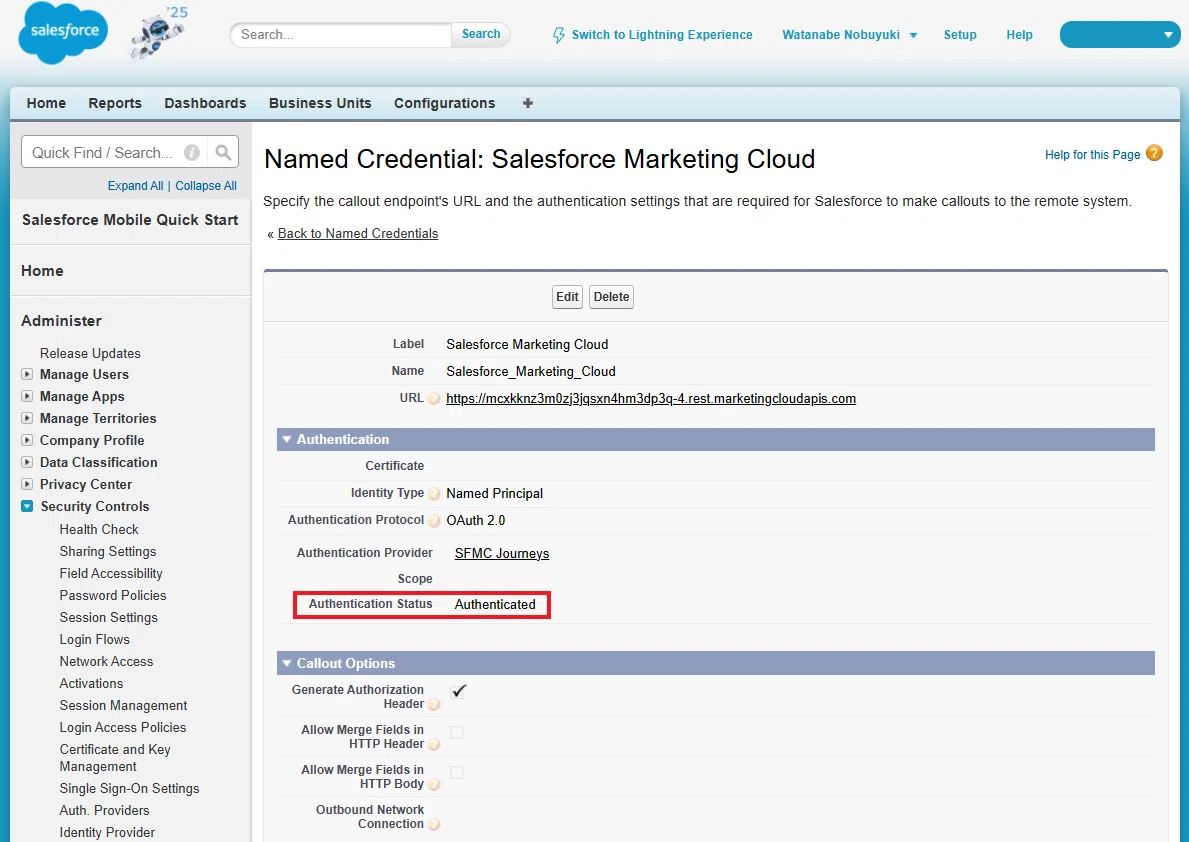Click help bubble for Allow Merge Fields in HTTP Body
1189x842 pixels.
434,785
